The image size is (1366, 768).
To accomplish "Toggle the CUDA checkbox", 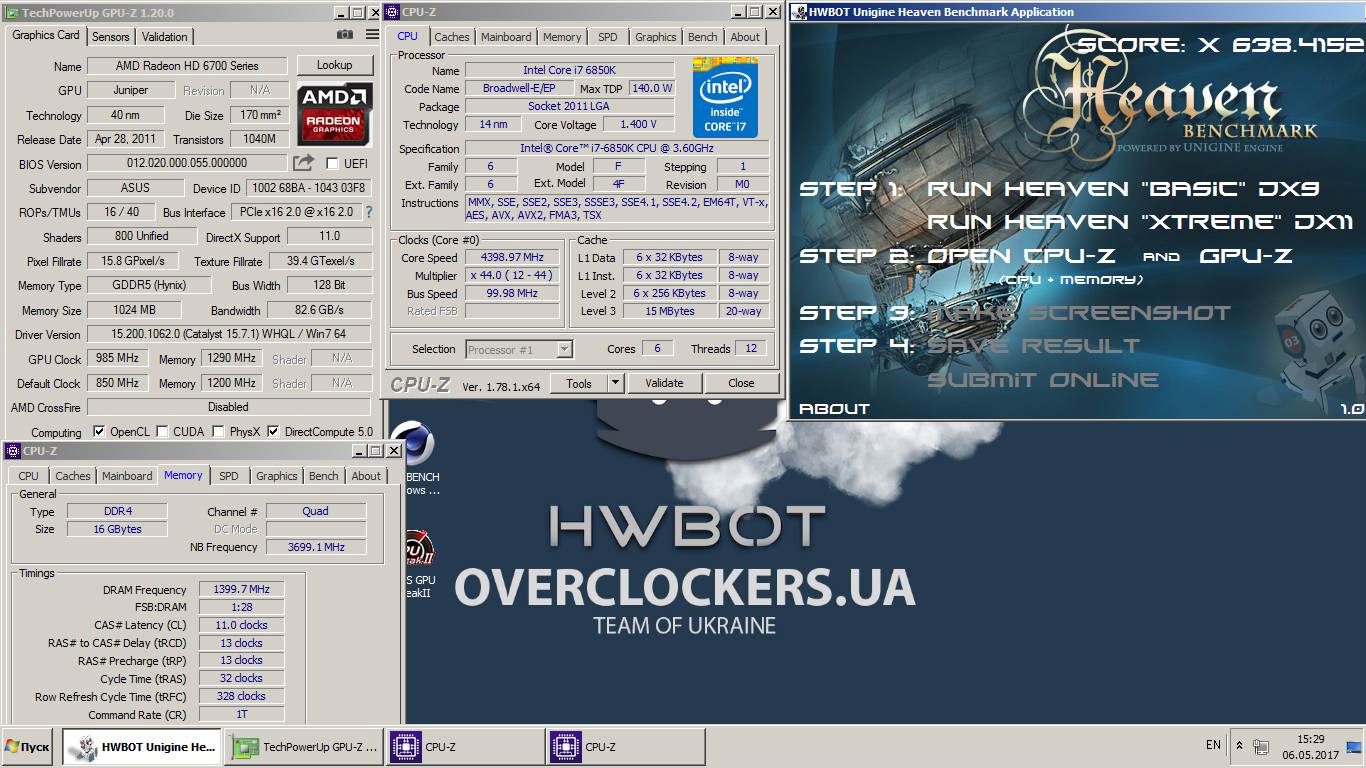I will pyautogui.click(x=163, y=432).
